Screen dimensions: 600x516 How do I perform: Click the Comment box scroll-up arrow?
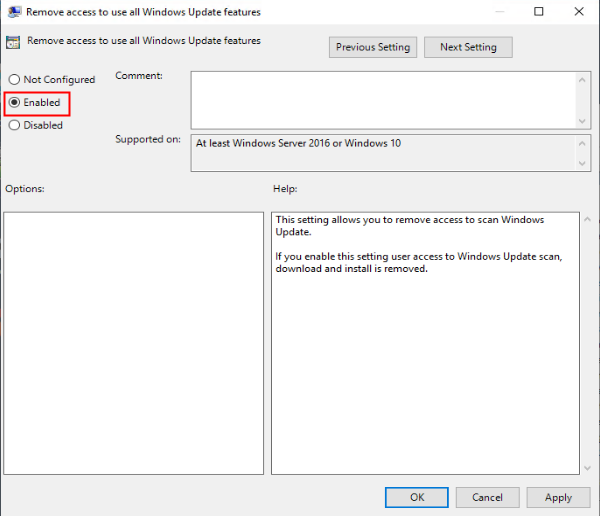pos(582,80)
